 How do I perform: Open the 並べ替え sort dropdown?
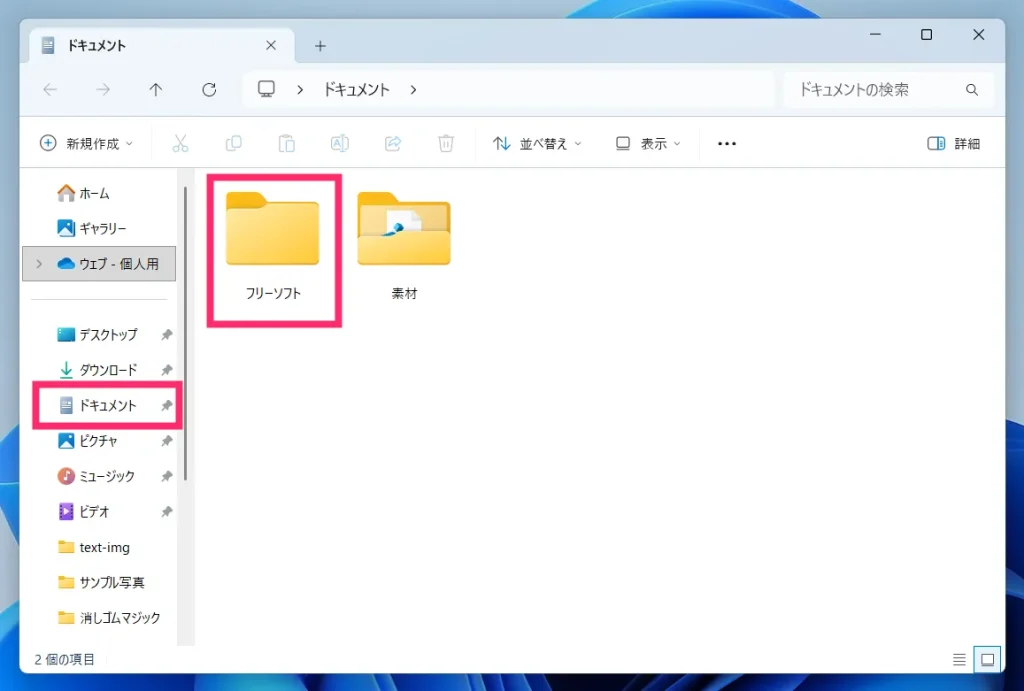537,144
